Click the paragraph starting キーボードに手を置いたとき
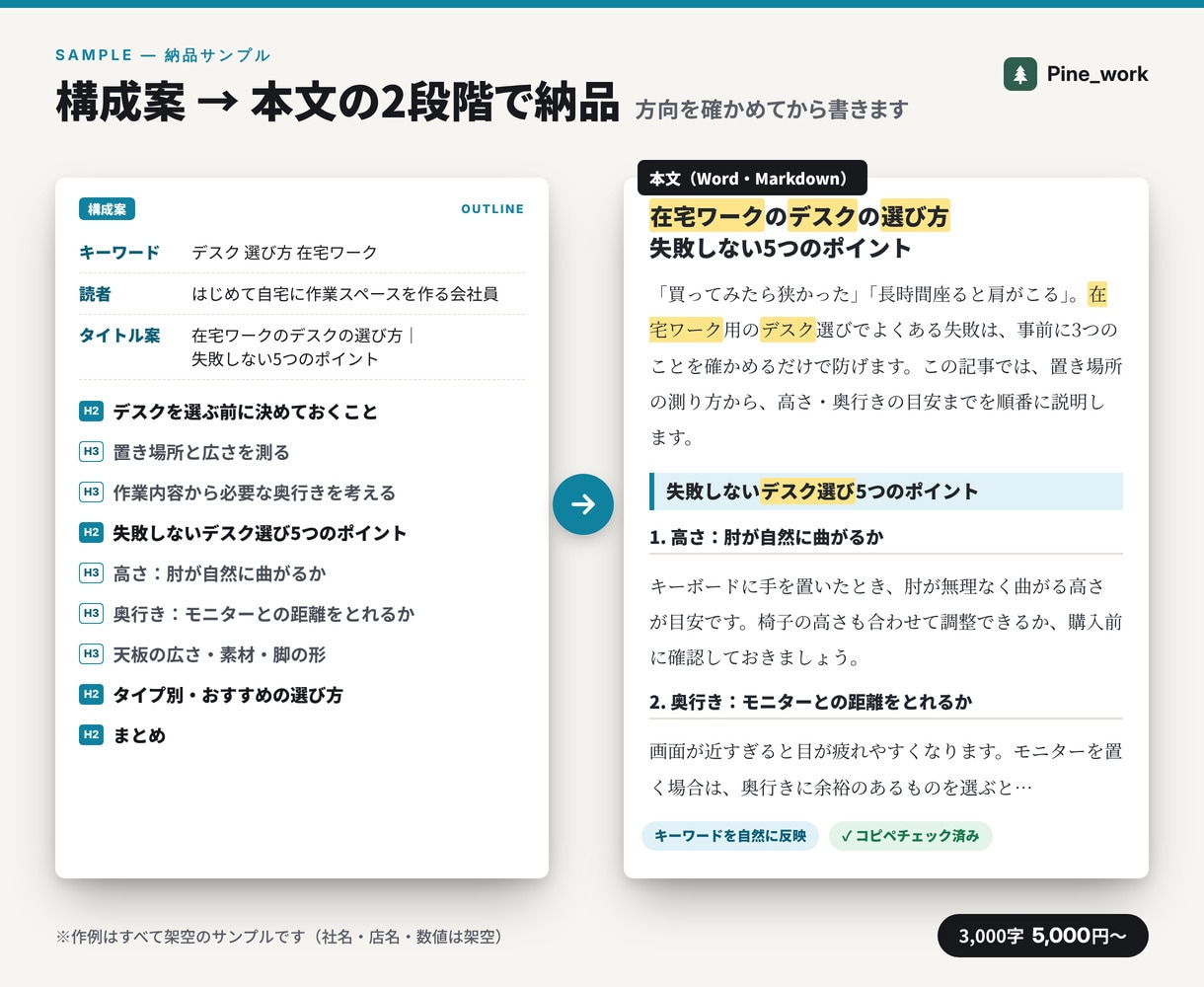1204x987 pixels. (886, 622)
